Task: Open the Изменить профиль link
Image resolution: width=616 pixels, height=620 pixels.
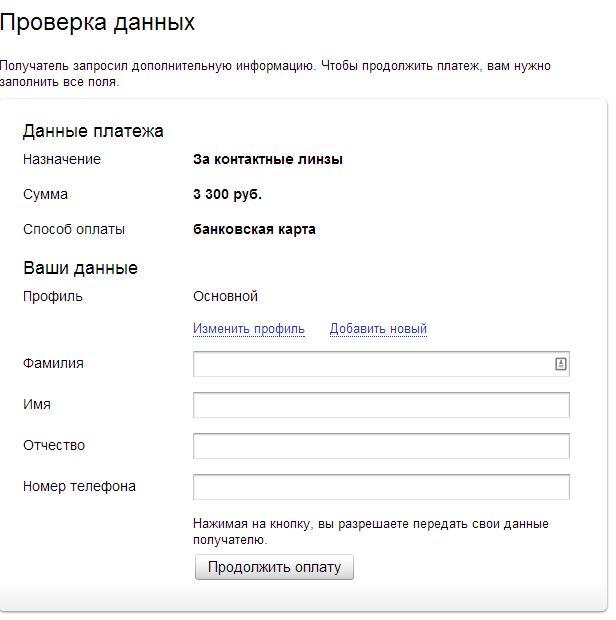Action: click(249, 329)
